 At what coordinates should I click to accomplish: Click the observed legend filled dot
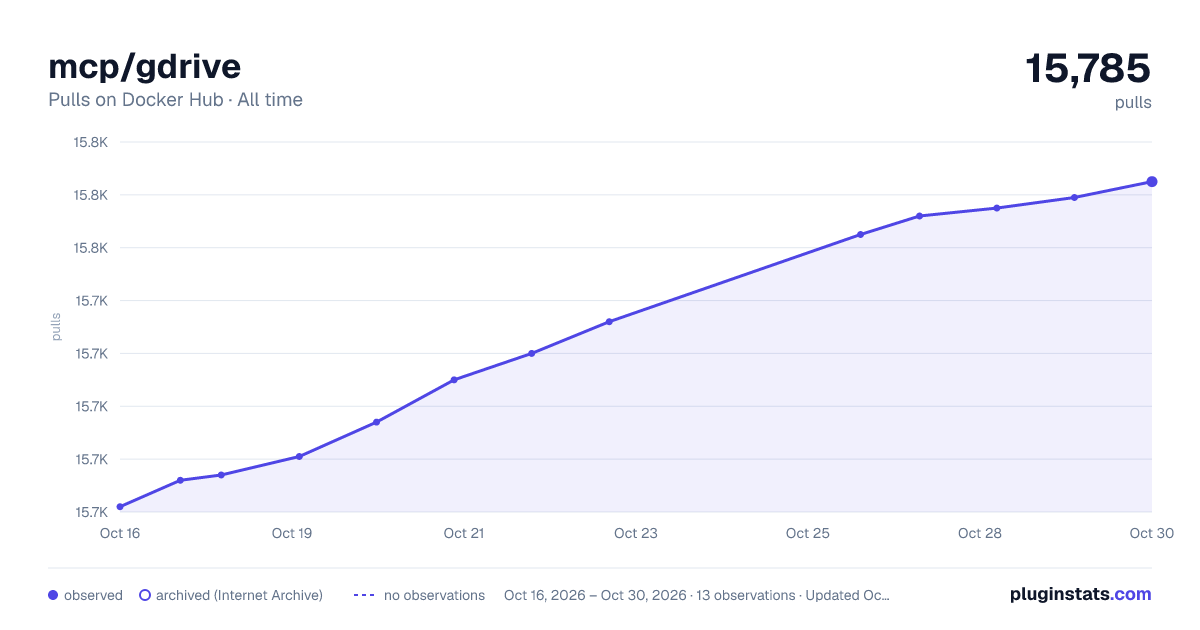[53, 595]
